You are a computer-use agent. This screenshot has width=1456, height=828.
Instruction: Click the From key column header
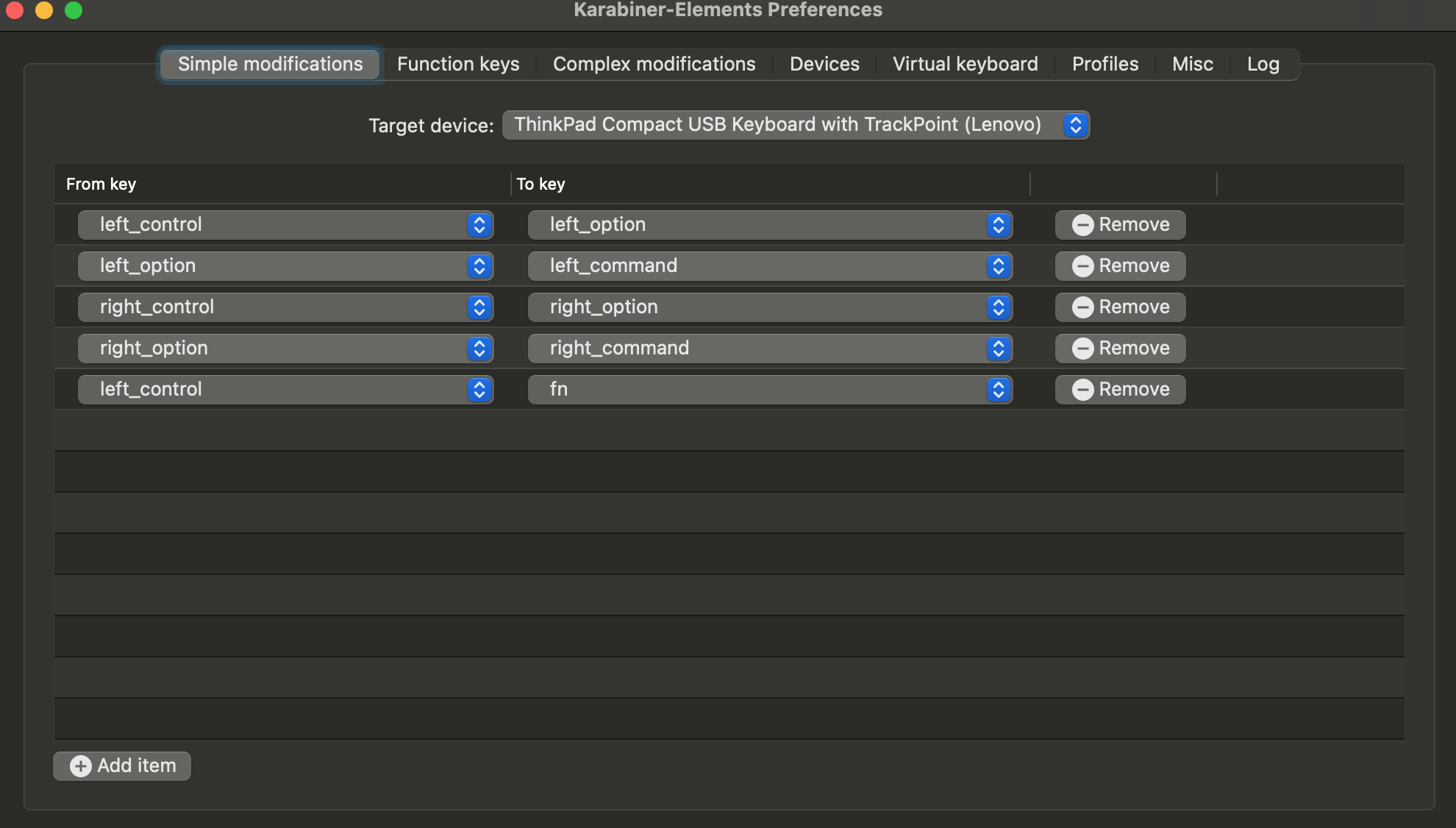[101, 185]
